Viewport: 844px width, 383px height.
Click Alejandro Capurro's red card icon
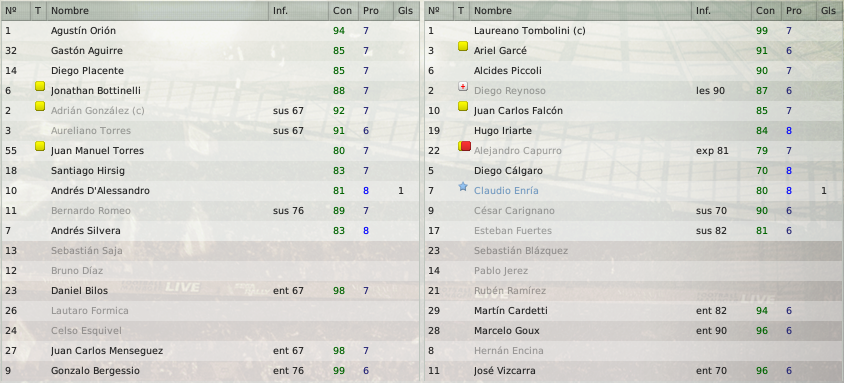[x=465, y=146]
